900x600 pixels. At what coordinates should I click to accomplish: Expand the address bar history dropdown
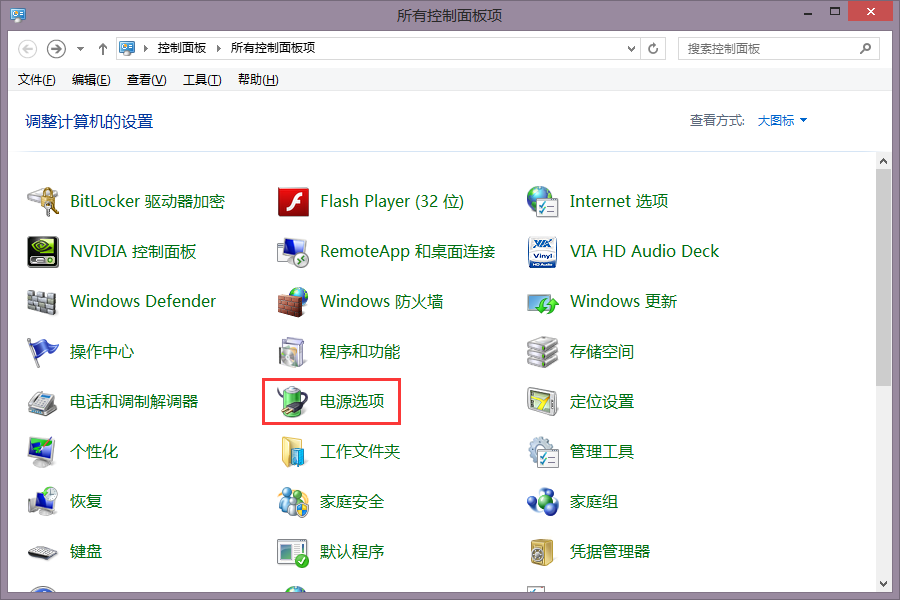(x=631, y=49)
